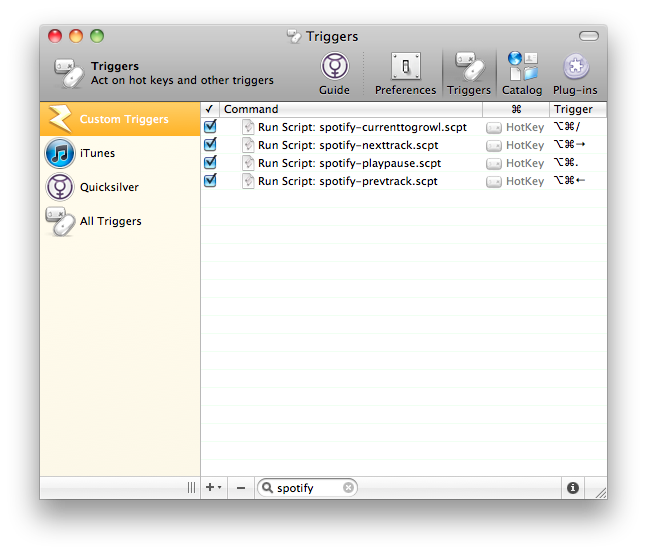
Task: Edit hotkey ⌥⌘/ for currenttogrowl
Action: (x=567, y=127)
